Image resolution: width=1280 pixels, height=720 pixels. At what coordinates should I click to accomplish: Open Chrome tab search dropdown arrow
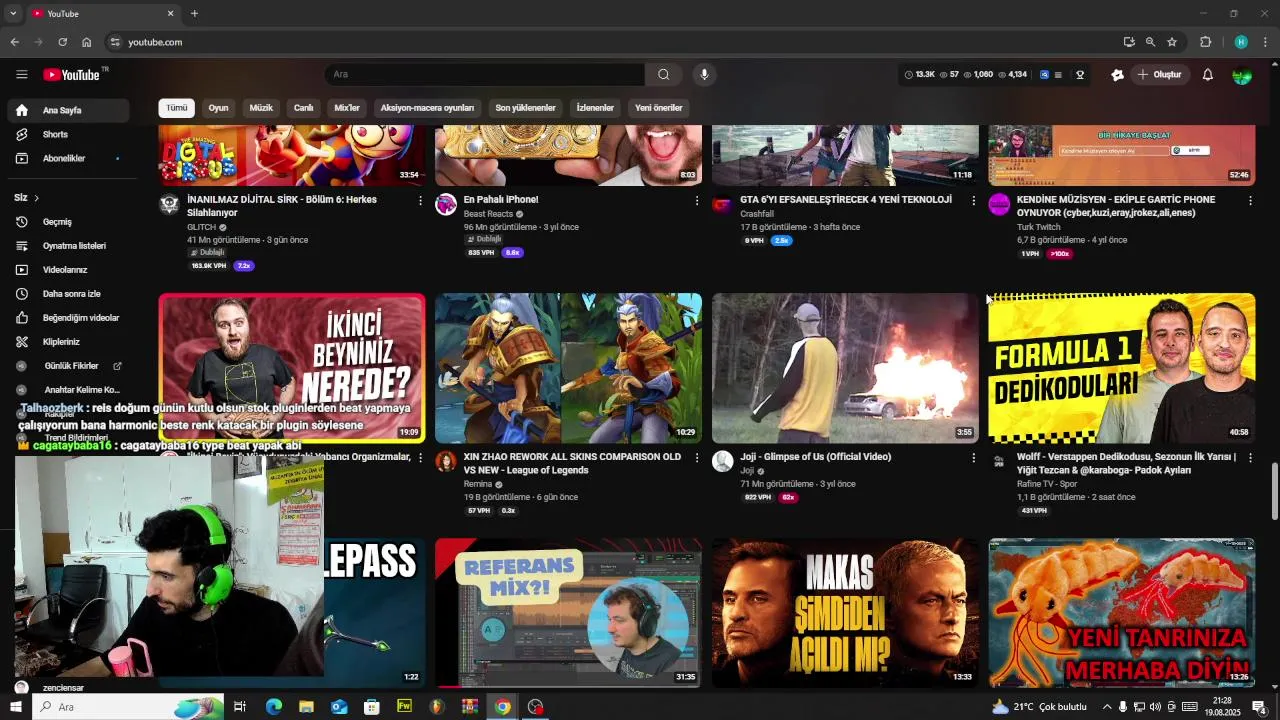pyautogui.click(x=13, y=13)
